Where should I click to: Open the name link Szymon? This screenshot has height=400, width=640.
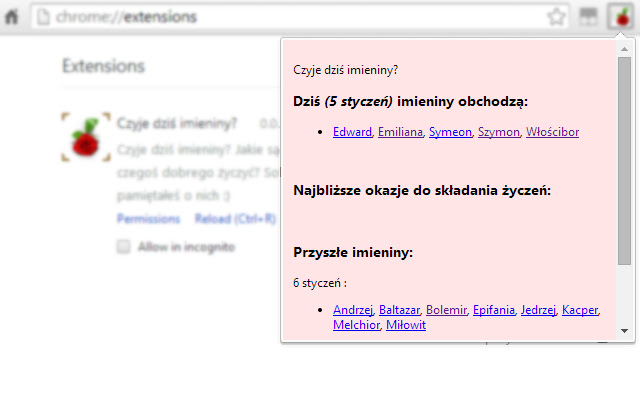[x=499, y=132]
